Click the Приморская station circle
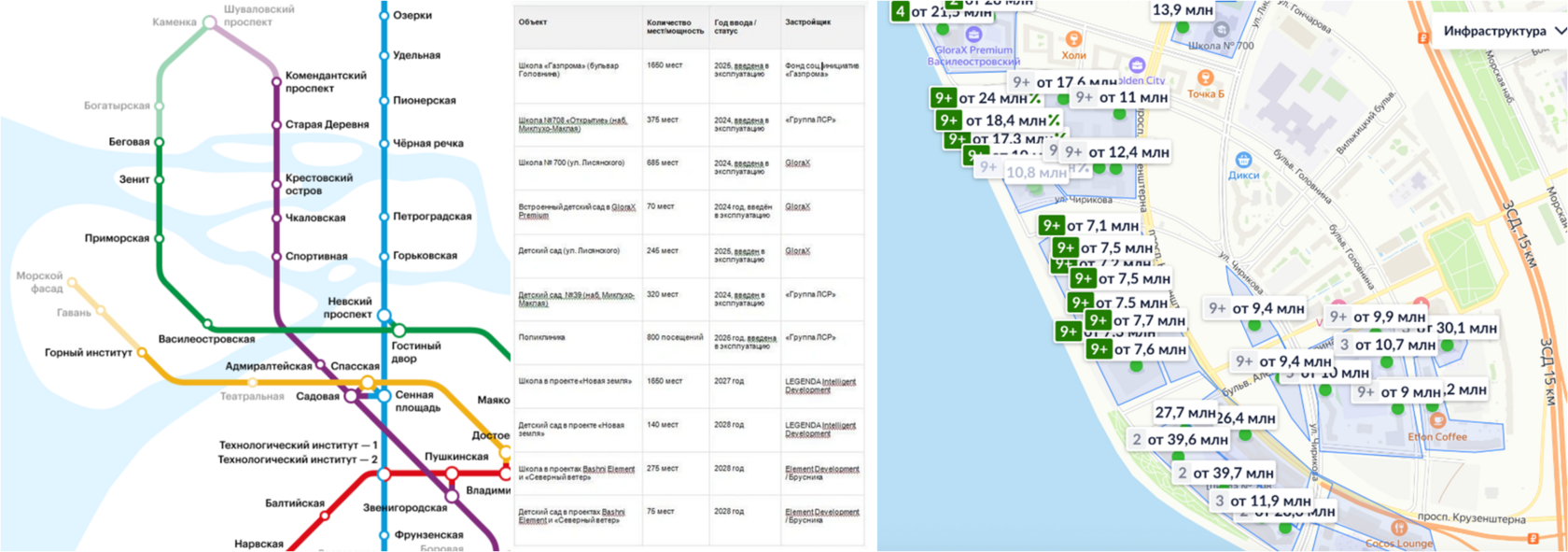The height and width of the screenshot is (552, 1568). (x=159, y=238)
